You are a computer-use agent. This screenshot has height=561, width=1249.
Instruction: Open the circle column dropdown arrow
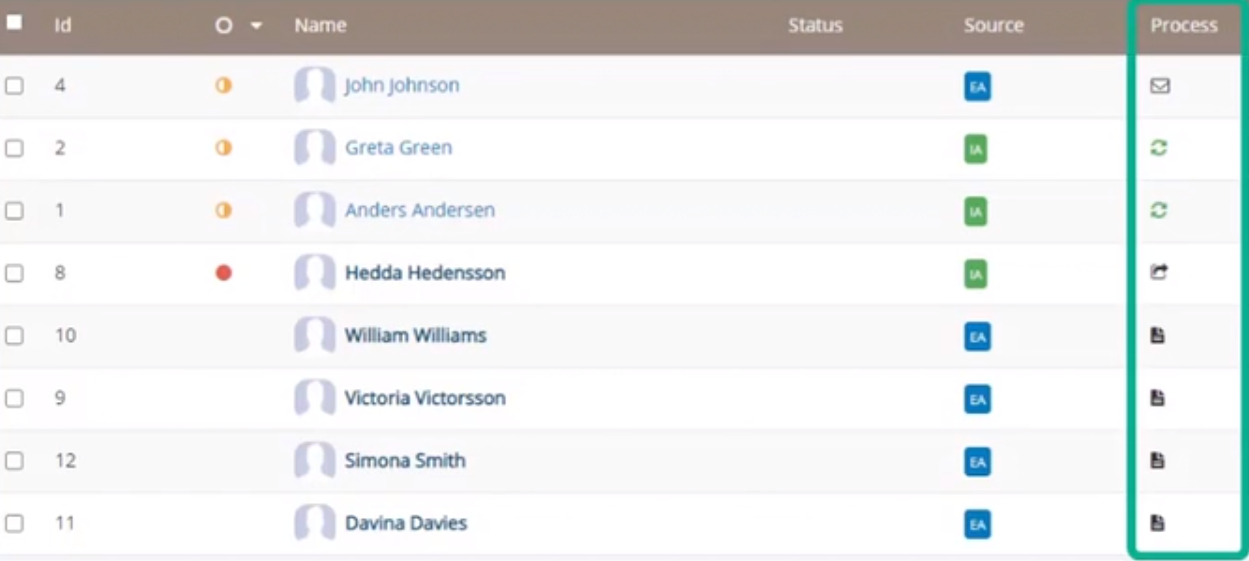pos(256,26)
